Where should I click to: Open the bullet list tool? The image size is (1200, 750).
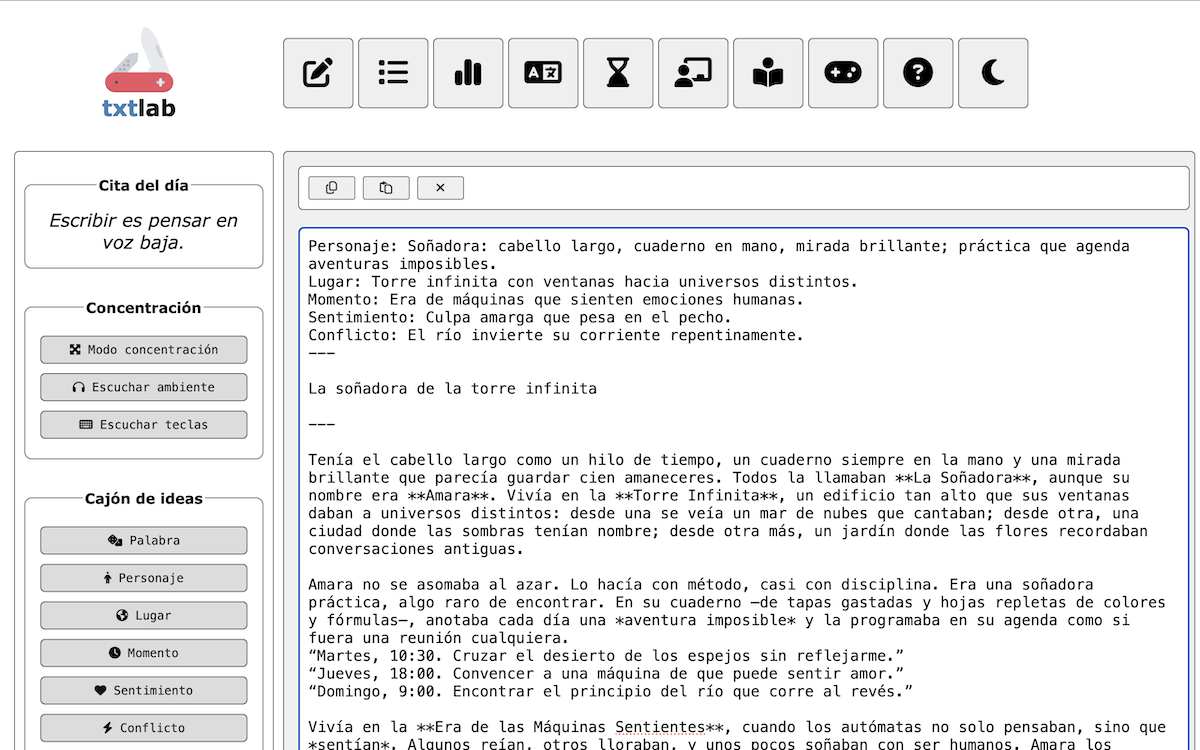coord(393,73)
